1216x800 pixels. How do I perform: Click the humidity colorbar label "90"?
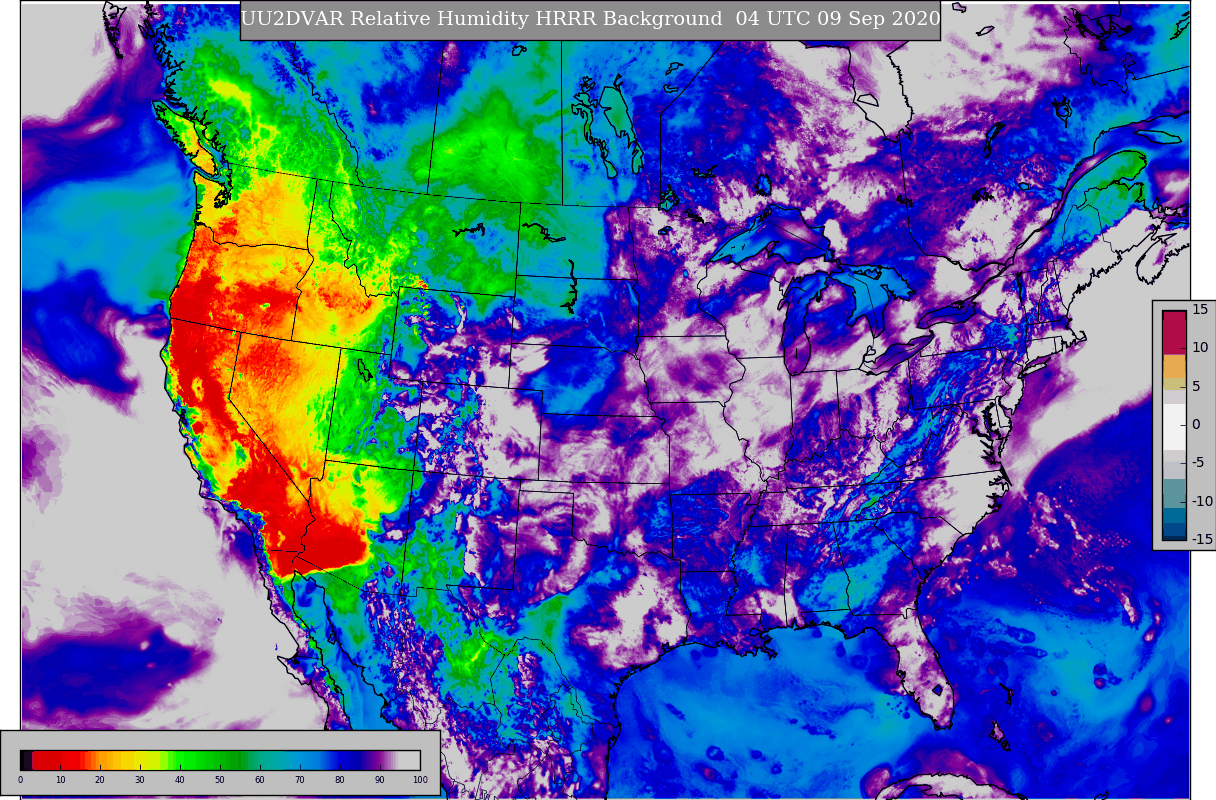(379, 780)
